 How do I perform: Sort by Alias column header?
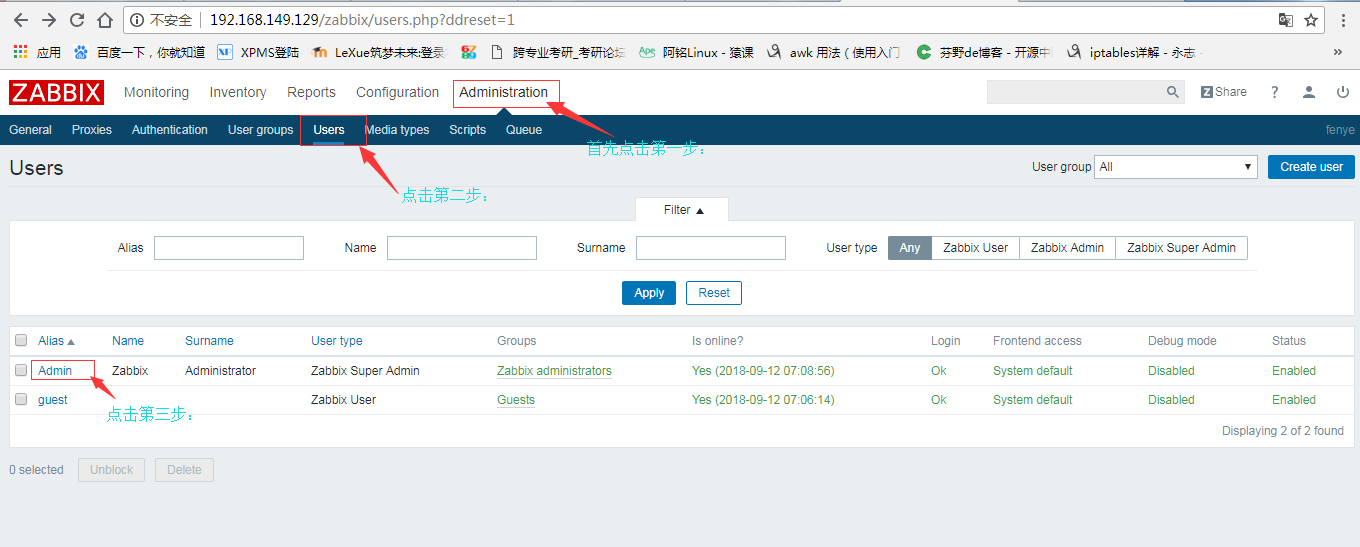pyautogui.click(x=56, y=341)
